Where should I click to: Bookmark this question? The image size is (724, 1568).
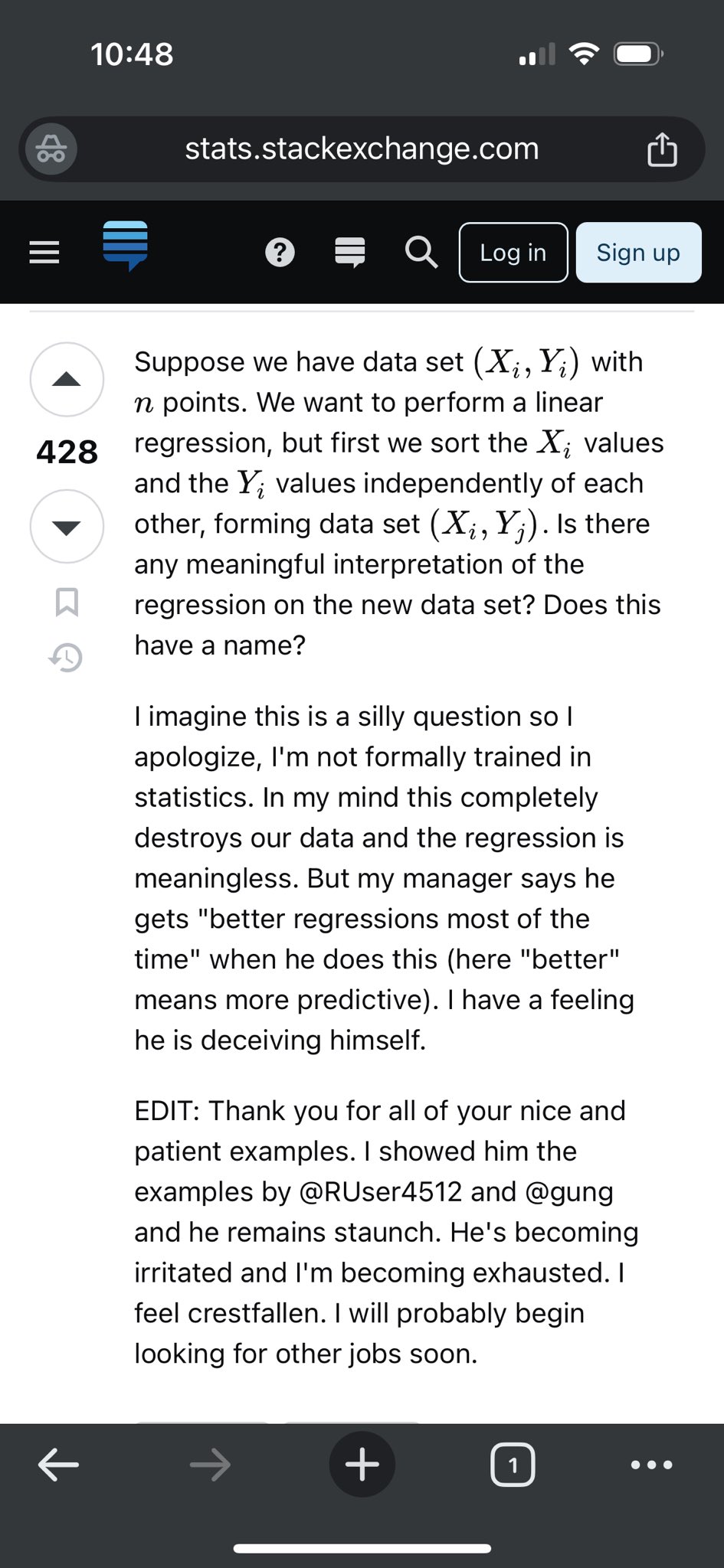(x=67, y=602)
